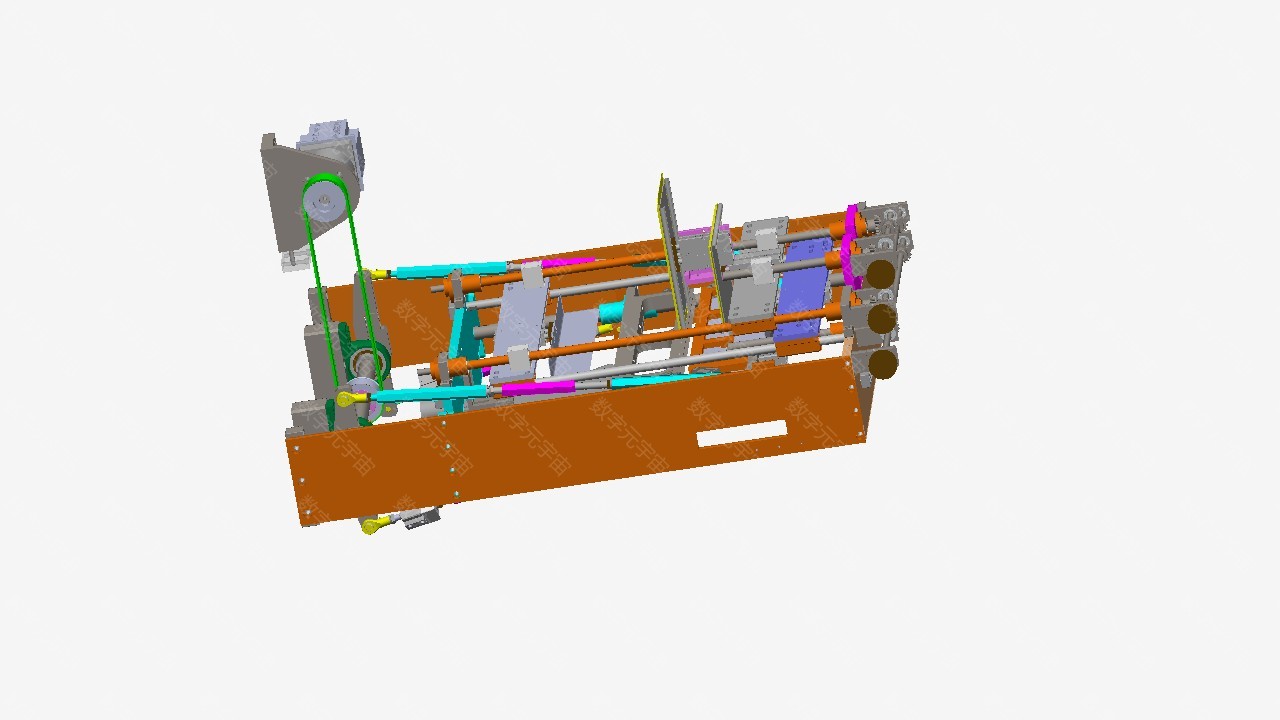Click the white rectangular slot in front panel
The image size is (1280, 720).
point(741,433)
